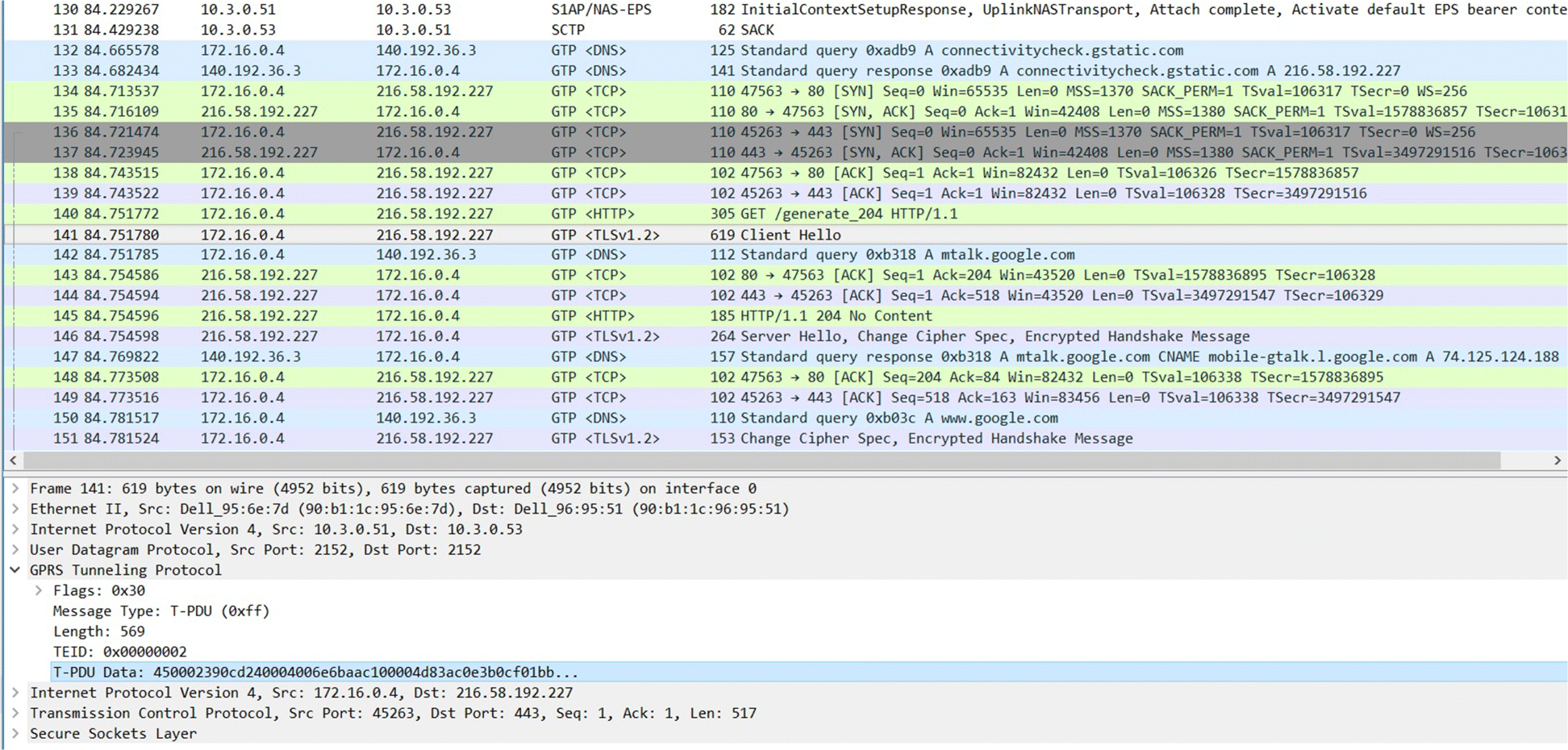Select packet 145 HTTP/1.1 204 No Content
The height and width of the screenshot is (750, 1568).
coord(786,316)
